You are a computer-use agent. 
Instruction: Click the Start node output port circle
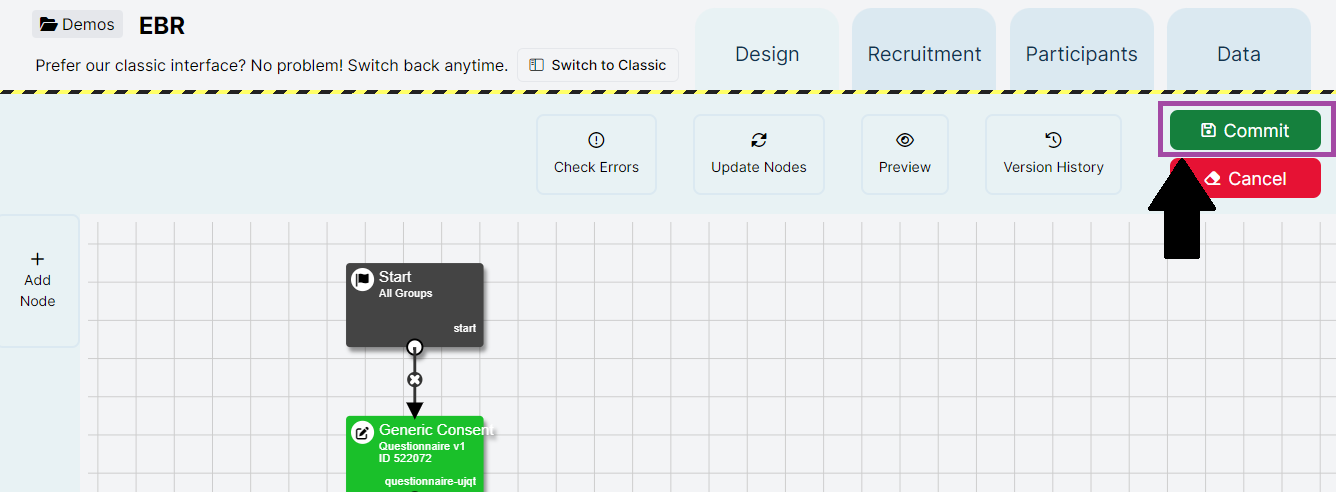(x=415, y=347)
